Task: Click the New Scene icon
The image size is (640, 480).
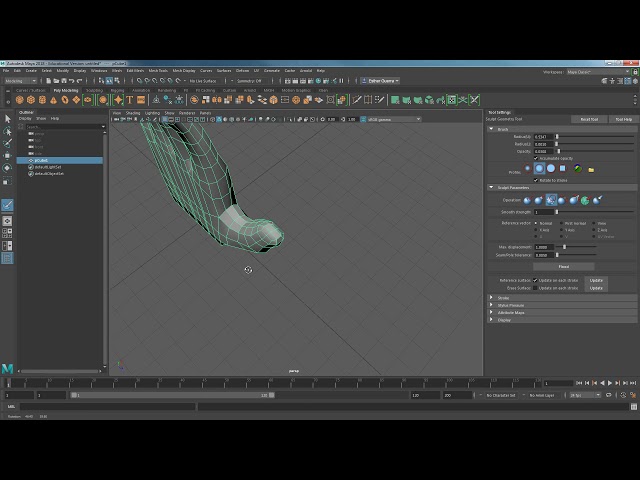Action: [49, 81]
